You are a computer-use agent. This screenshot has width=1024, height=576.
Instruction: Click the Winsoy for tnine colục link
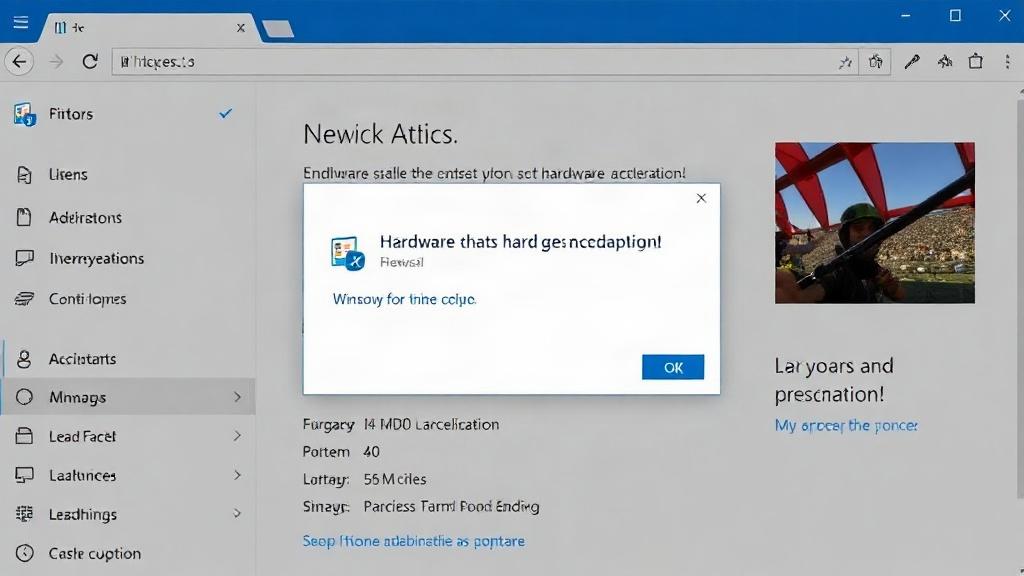click(404, 299)
